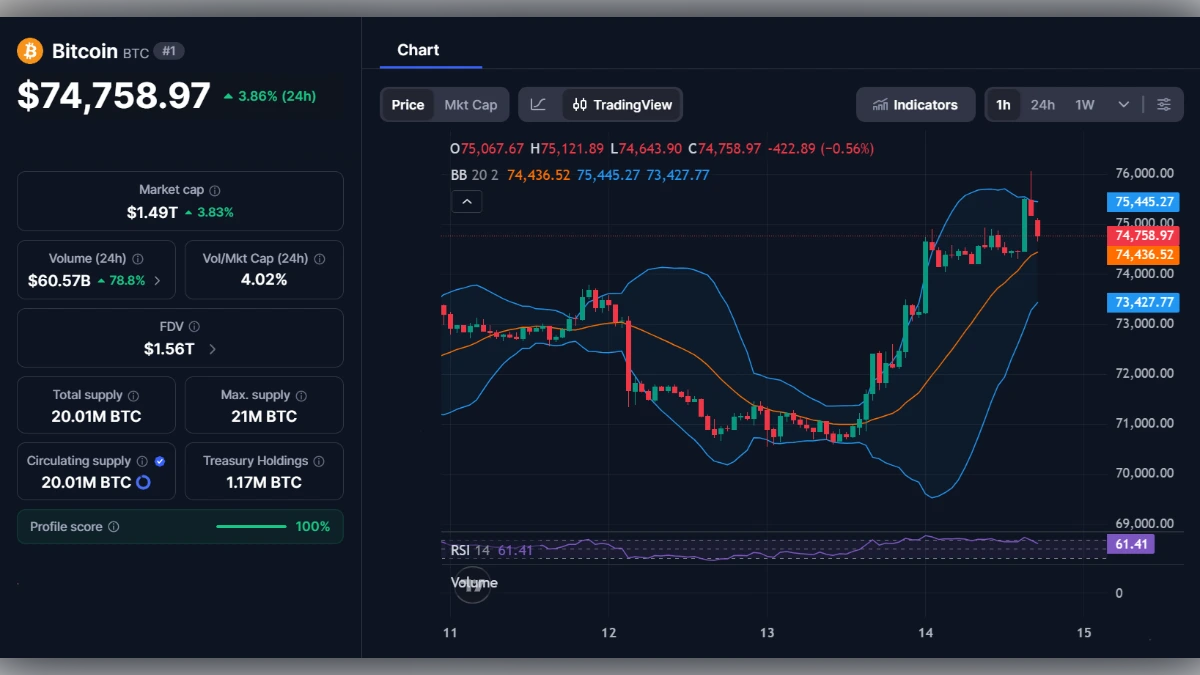Click the Bitcoin logo icon

click(x=29, y=51)
